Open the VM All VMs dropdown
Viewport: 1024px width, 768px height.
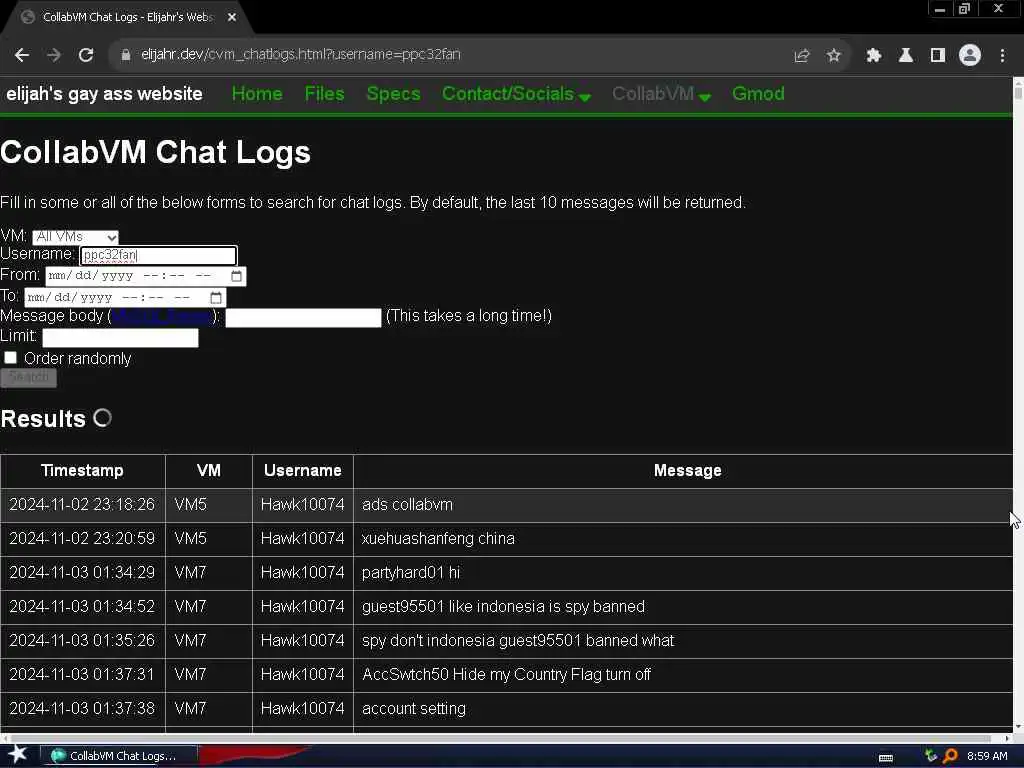[75, 237]
